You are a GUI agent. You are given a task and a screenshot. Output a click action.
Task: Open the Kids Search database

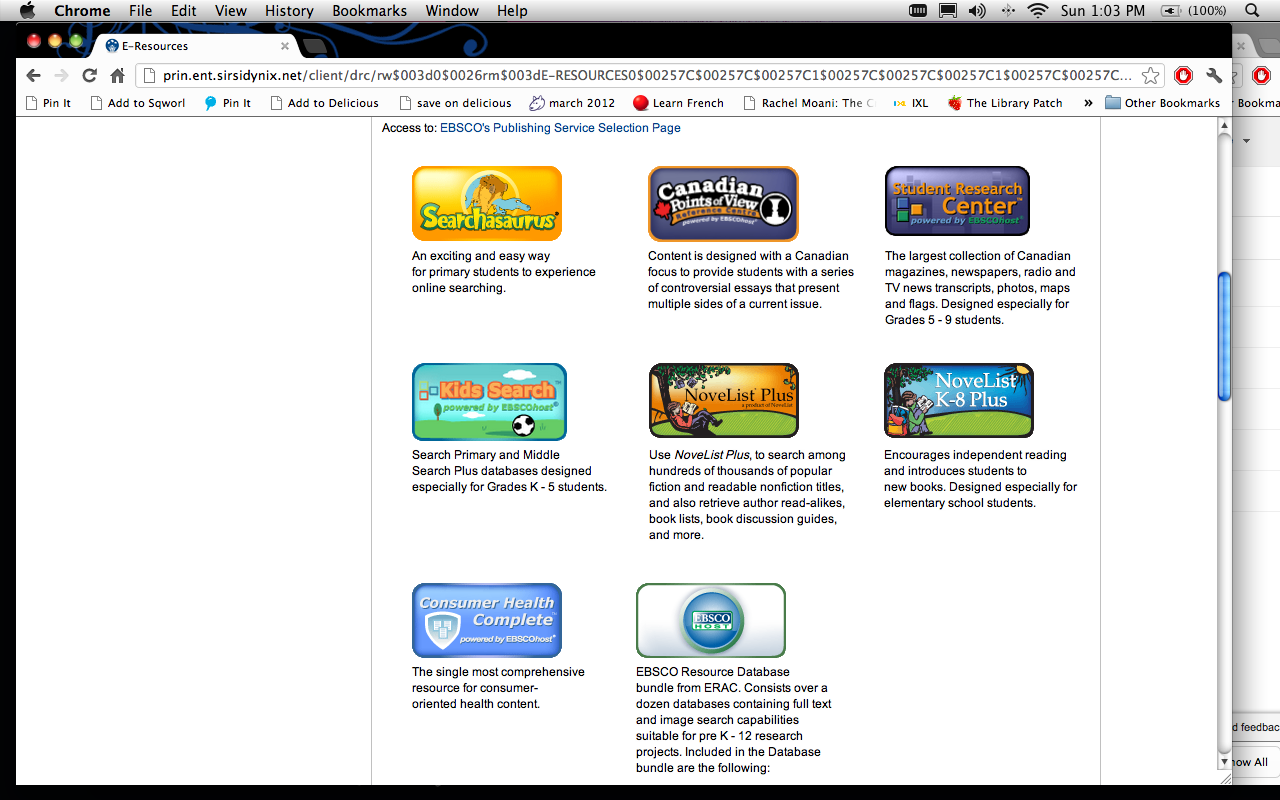488,400
